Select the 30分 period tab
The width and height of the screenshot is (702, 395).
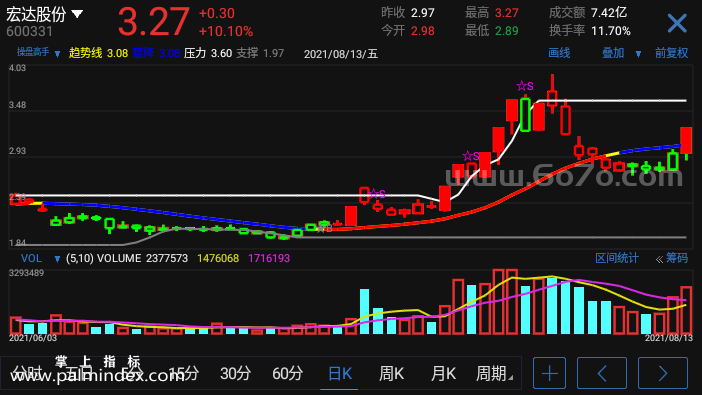235,374
